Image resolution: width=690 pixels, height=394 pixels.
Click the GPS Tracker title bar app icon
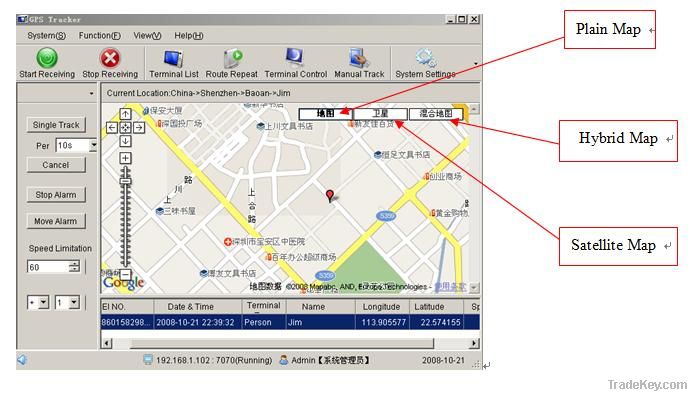coord(22,19)
